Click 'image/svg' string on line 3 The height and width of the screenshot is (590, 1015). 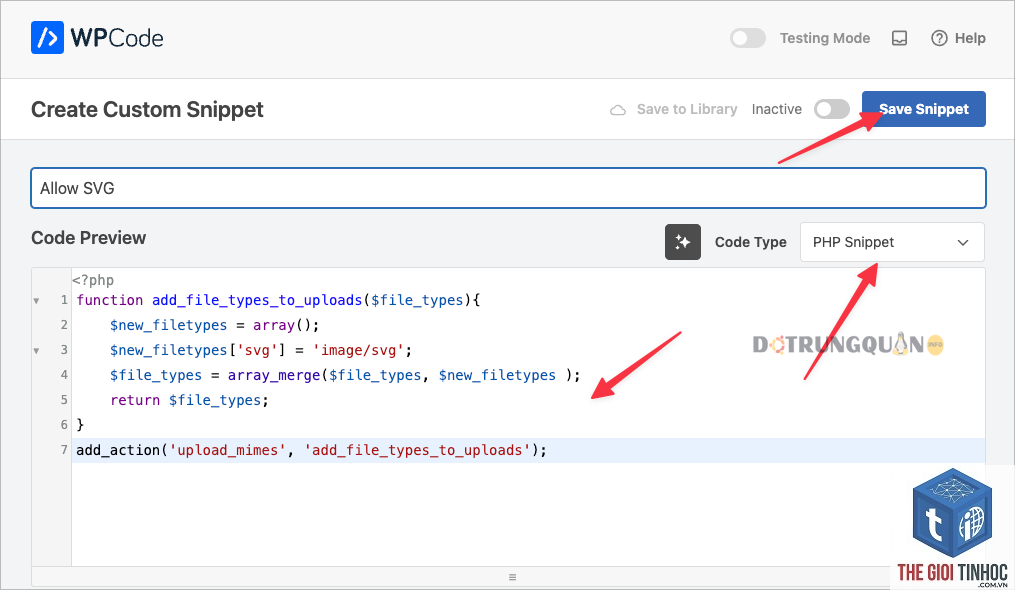coord(358,350)
